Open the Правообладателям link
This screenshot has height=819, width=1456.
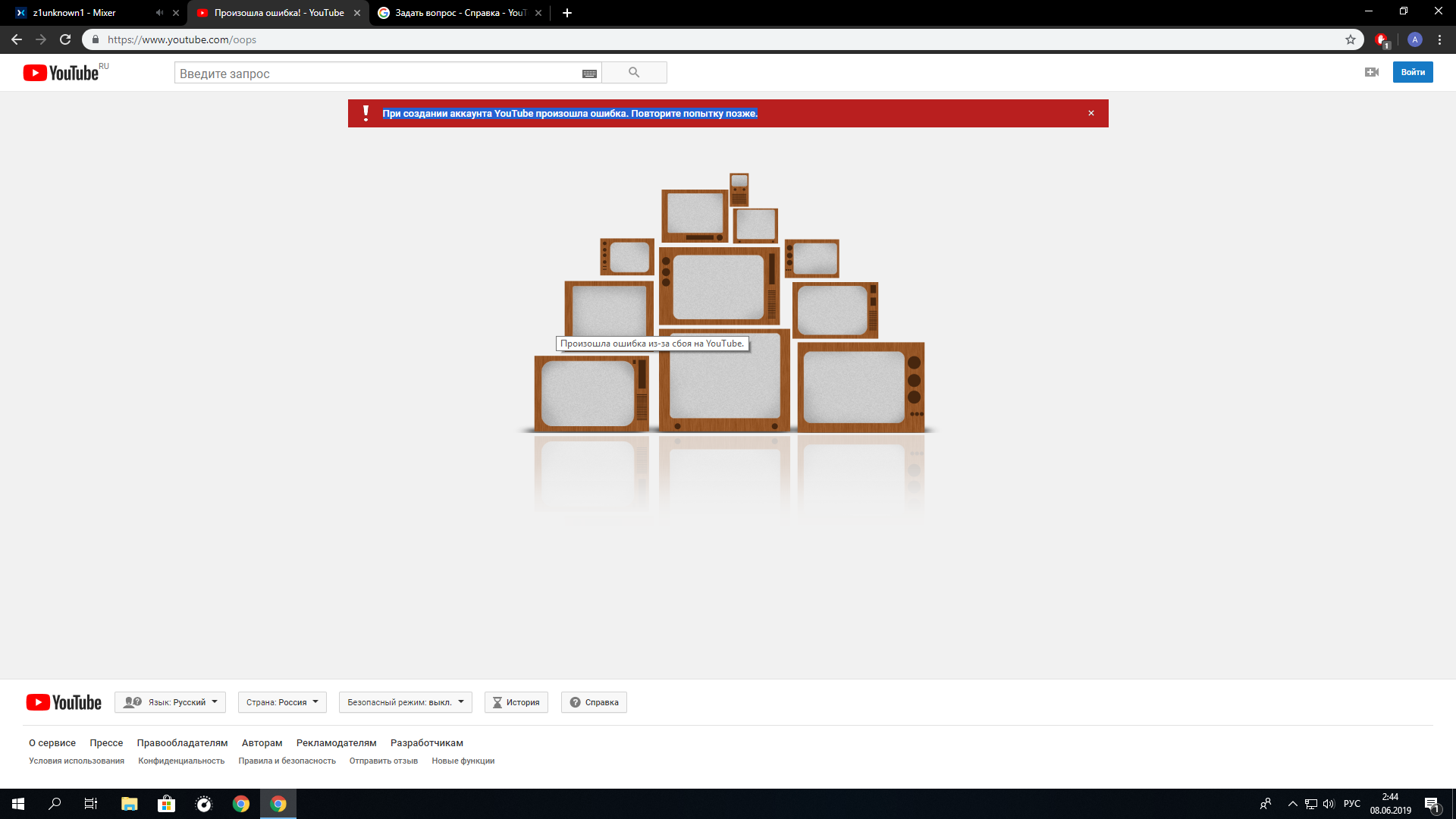pos(182,743)
